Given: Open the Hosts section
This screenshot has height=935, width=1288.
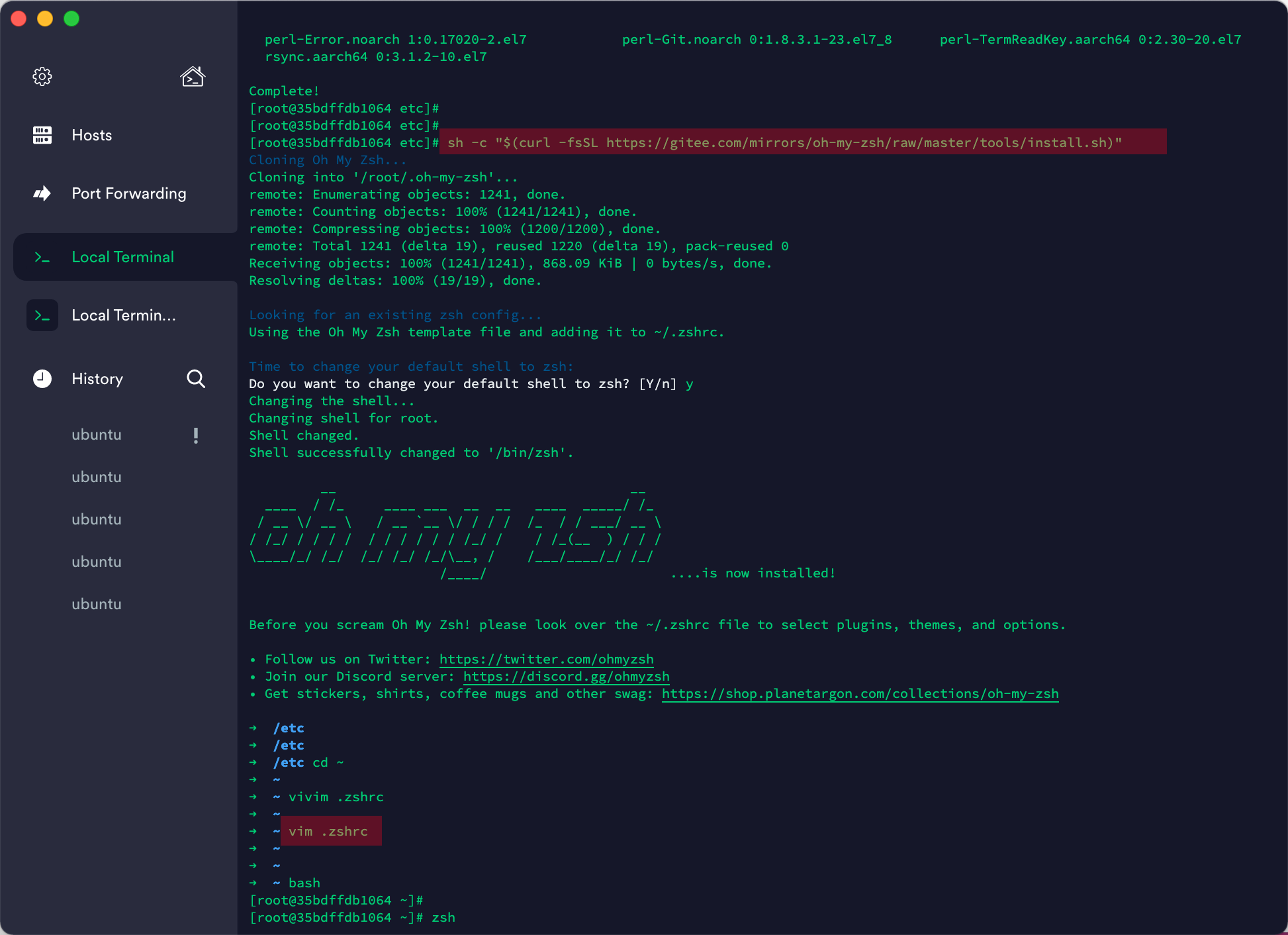Looking at the screenshot, I should (x=91, y=135).
